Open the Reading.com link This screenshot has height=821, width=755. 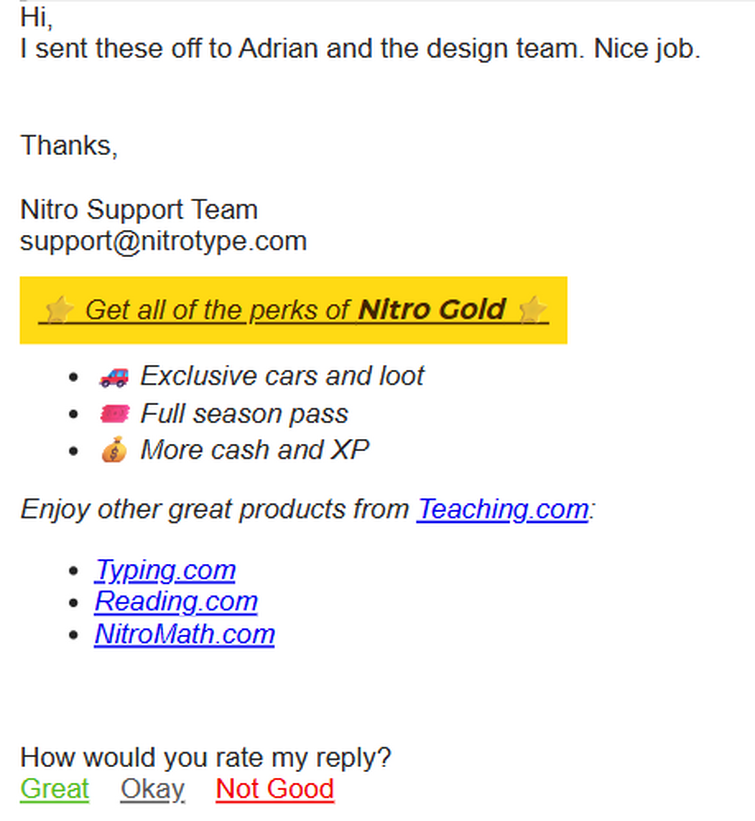176,602
